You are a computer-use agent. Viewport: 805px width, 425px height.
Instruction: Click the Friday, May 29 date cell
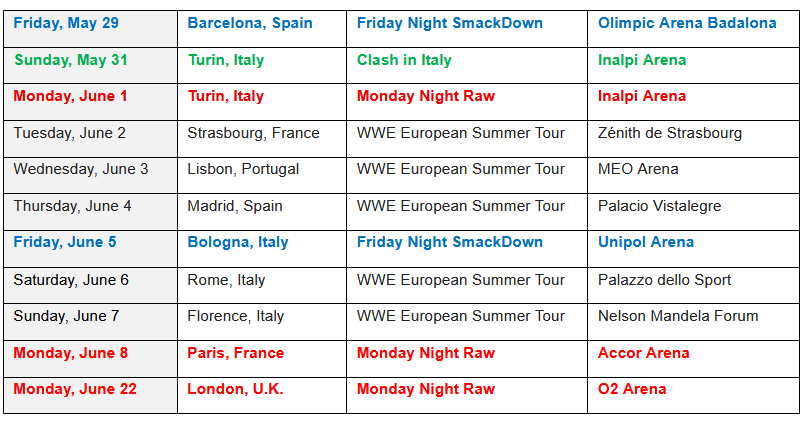(65, 23)
